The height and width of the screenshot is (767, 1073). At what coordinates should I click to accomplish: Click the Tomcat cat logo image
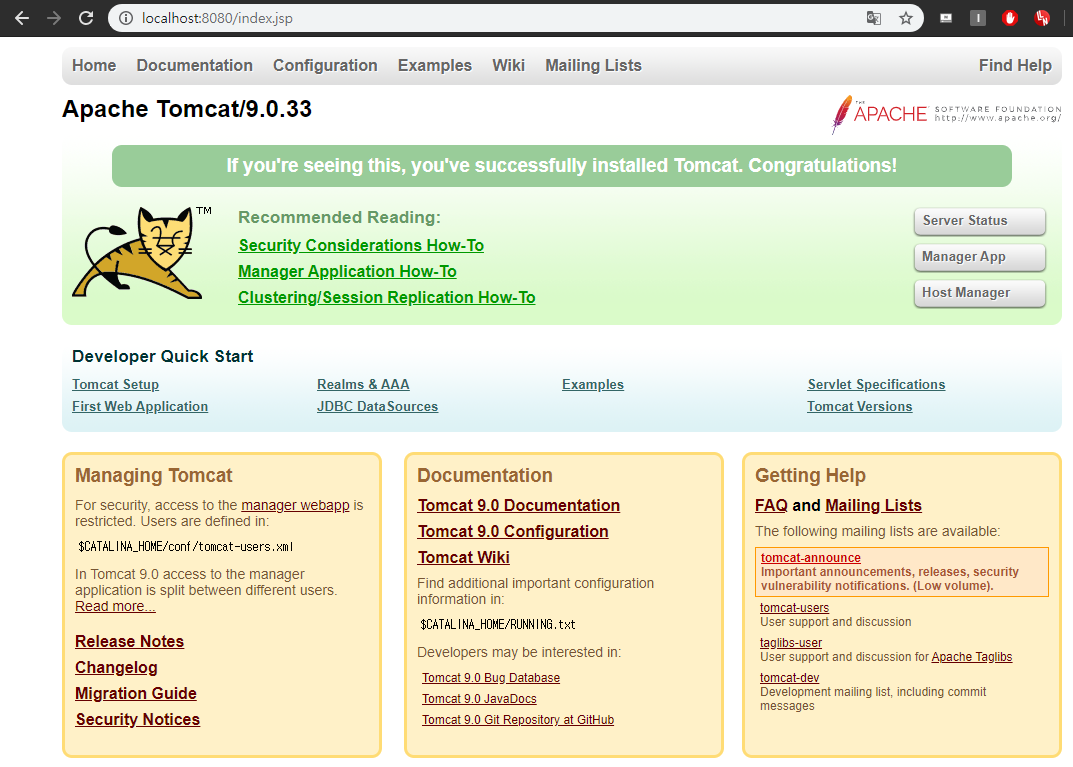click(x=142, y=252)
